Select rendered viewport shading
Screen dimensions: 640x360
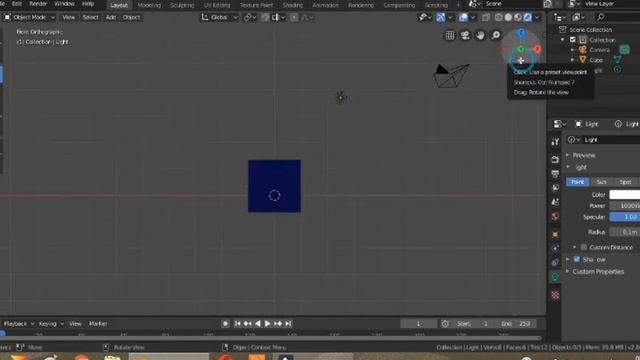pos(528,17)
